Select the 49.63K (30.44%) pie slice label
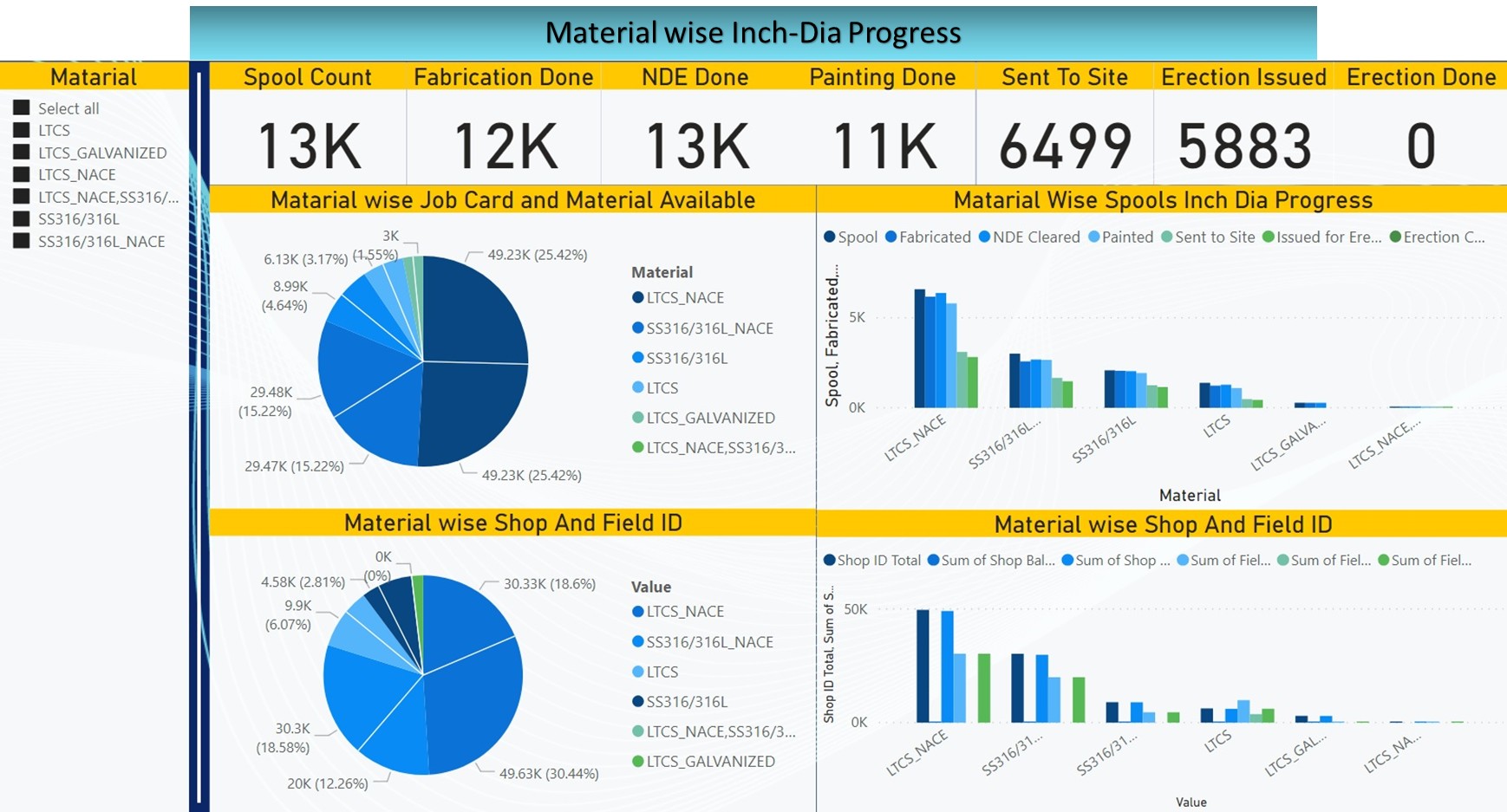The image size is (1507, 812). point(549,773)
